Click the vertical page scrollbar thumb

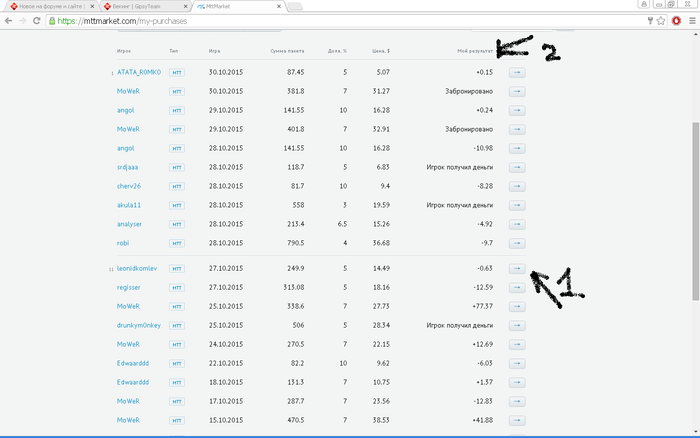(696, 211)
